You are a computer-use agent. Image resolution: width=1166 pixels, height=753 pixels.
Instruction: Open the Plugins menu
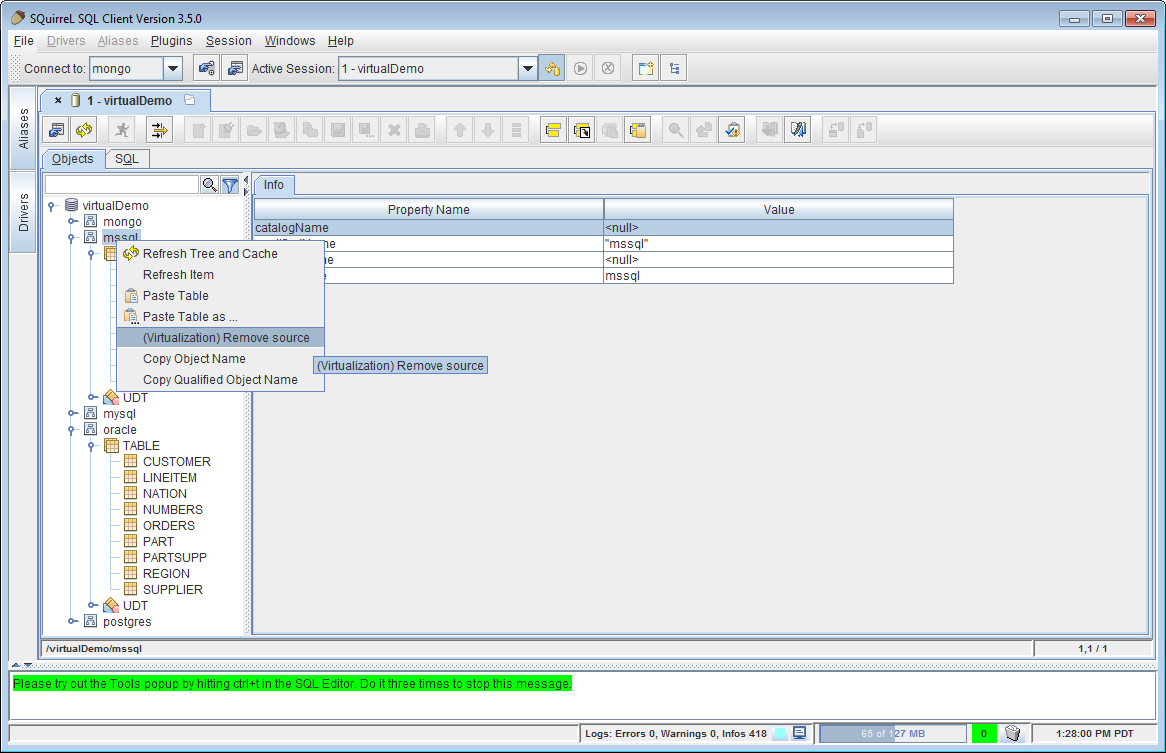(171, 41)
